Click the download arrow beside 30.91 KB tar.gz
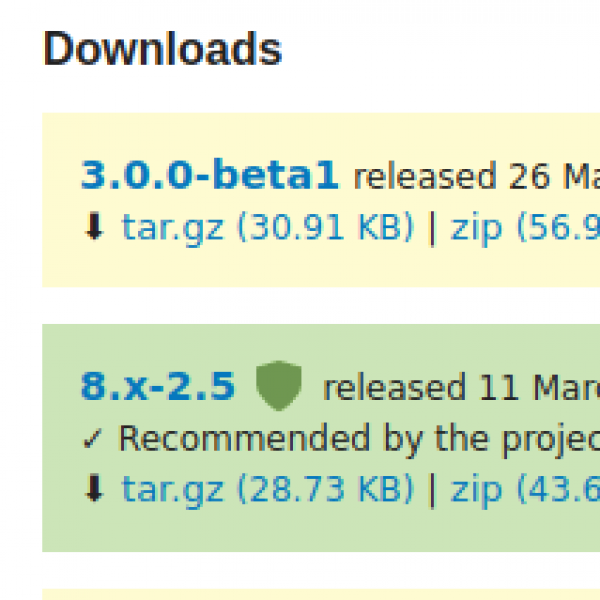 tap(95, 228)
